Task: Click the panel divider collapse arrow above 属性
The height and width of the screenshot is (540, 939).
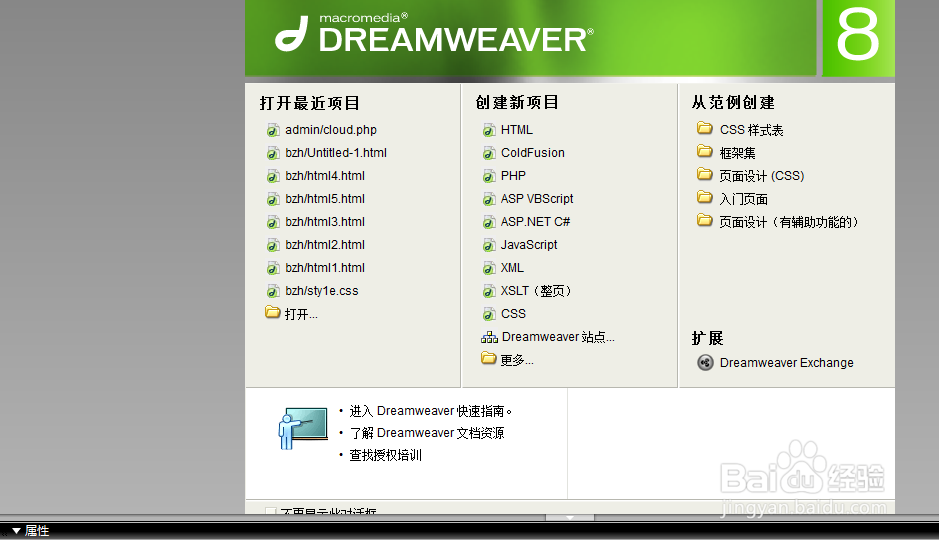Action: point(570,517)
